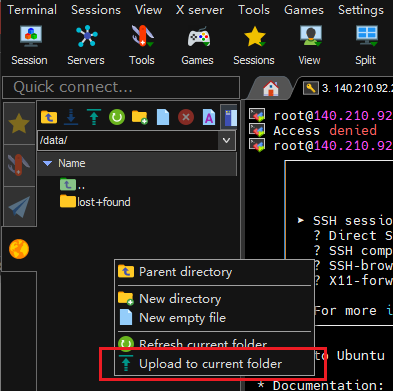The width and height of the screenshot is (393, 391).
Task: Click the red delete icon in SFTP toolbar
Action: [186, 117]
